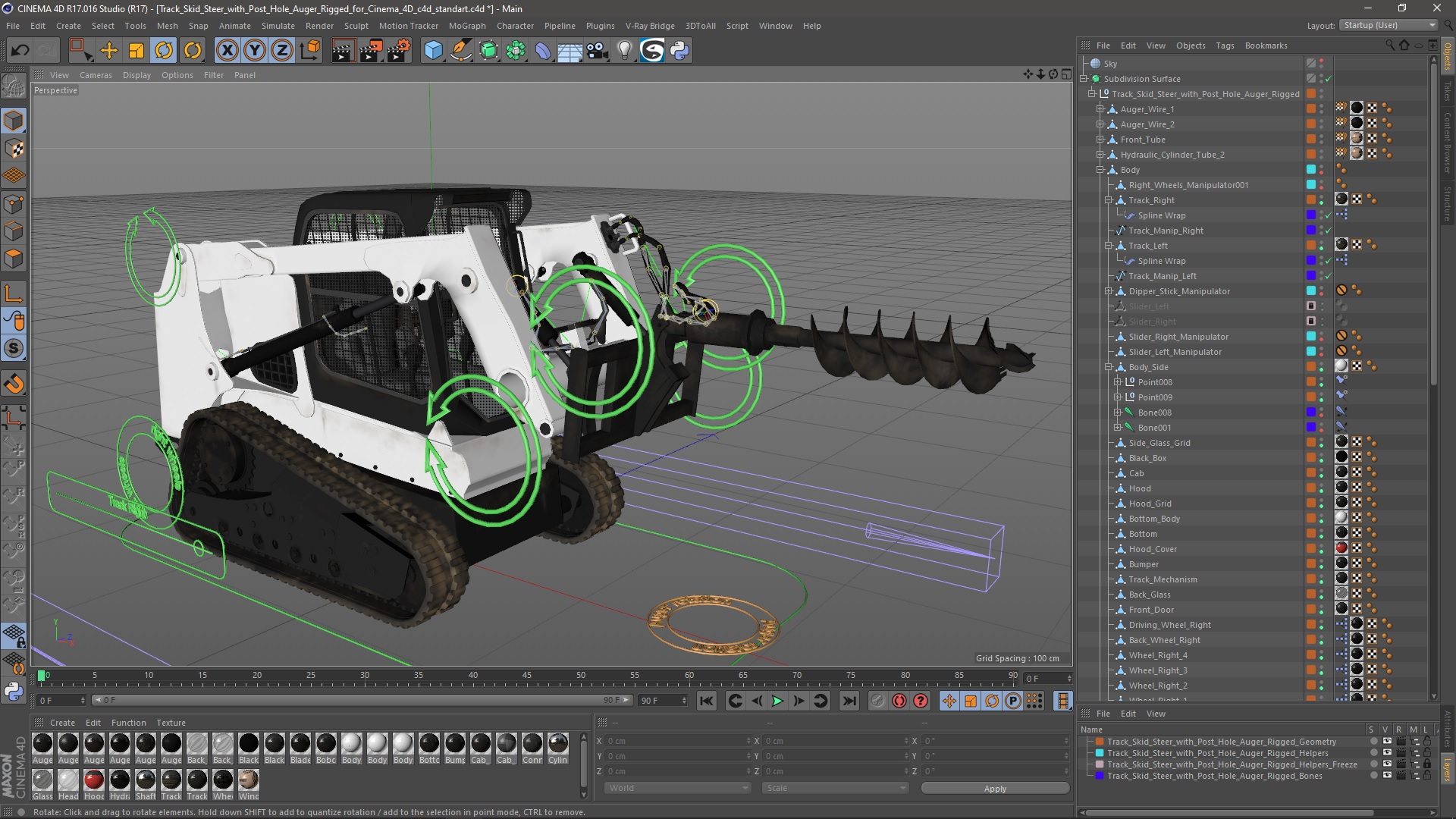Click Make Editable icon in left sidebar
The image size is (1456, 819).
(x=14, y=87)
